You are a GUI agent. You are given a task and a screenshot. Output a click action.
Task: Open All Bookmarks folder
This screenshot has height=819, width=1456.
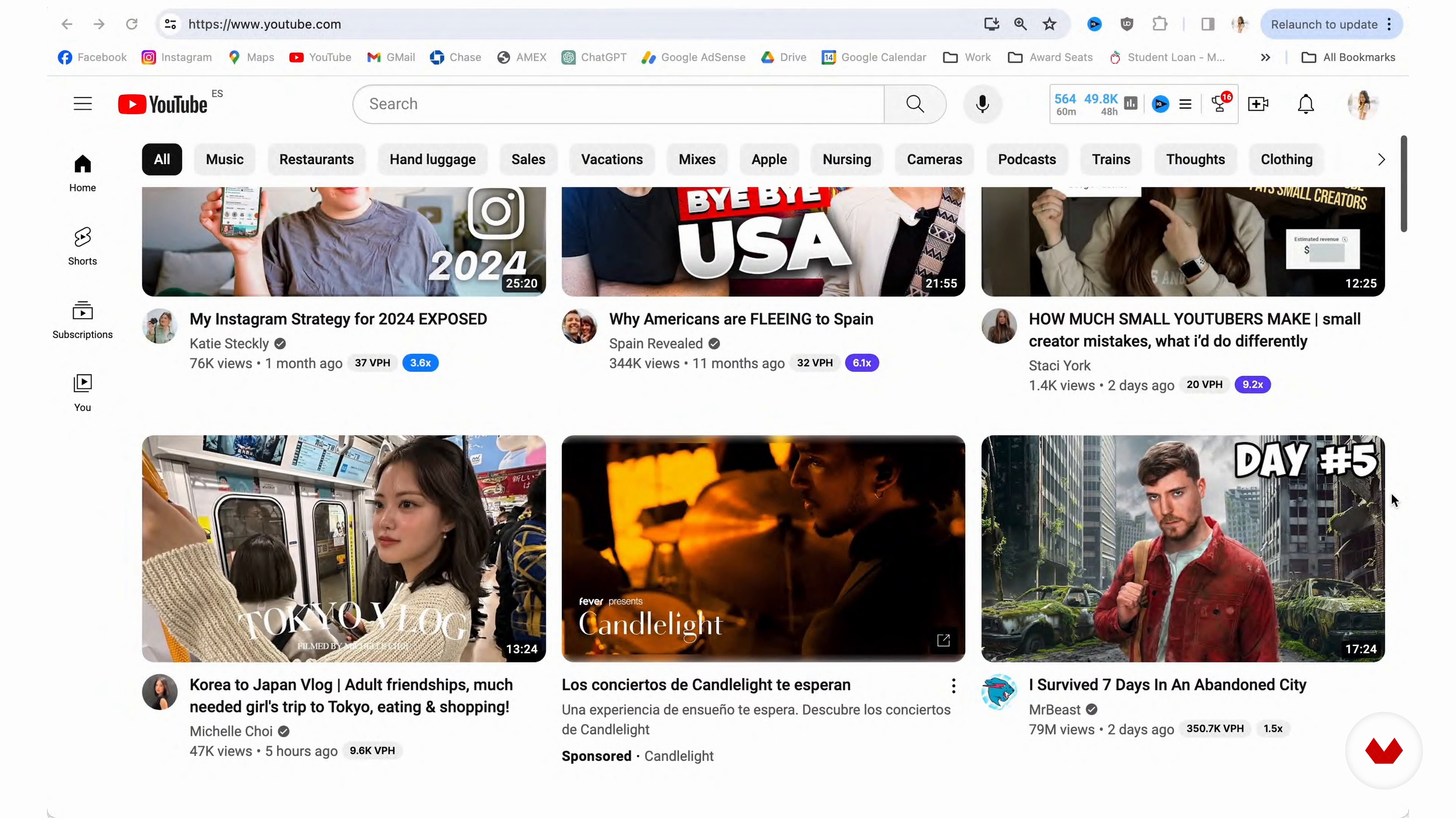pyautogui.click(x=1348, y=57)
